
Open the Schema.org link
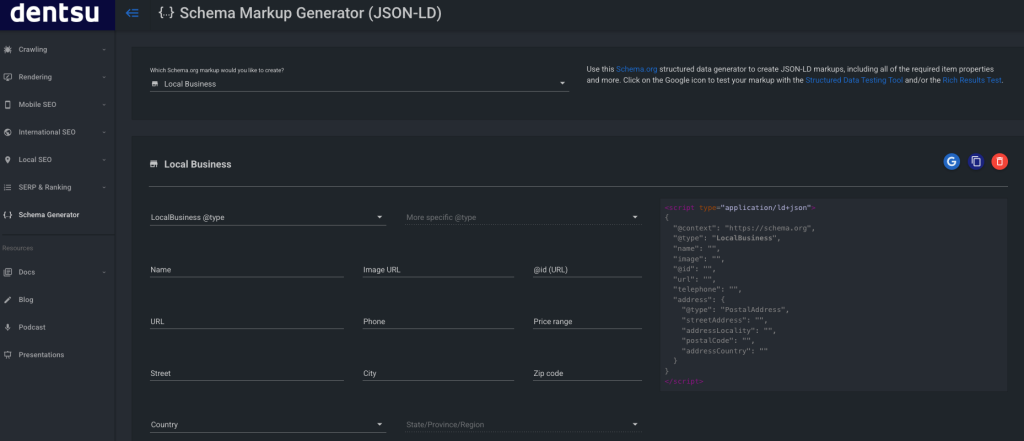[636, 69]
